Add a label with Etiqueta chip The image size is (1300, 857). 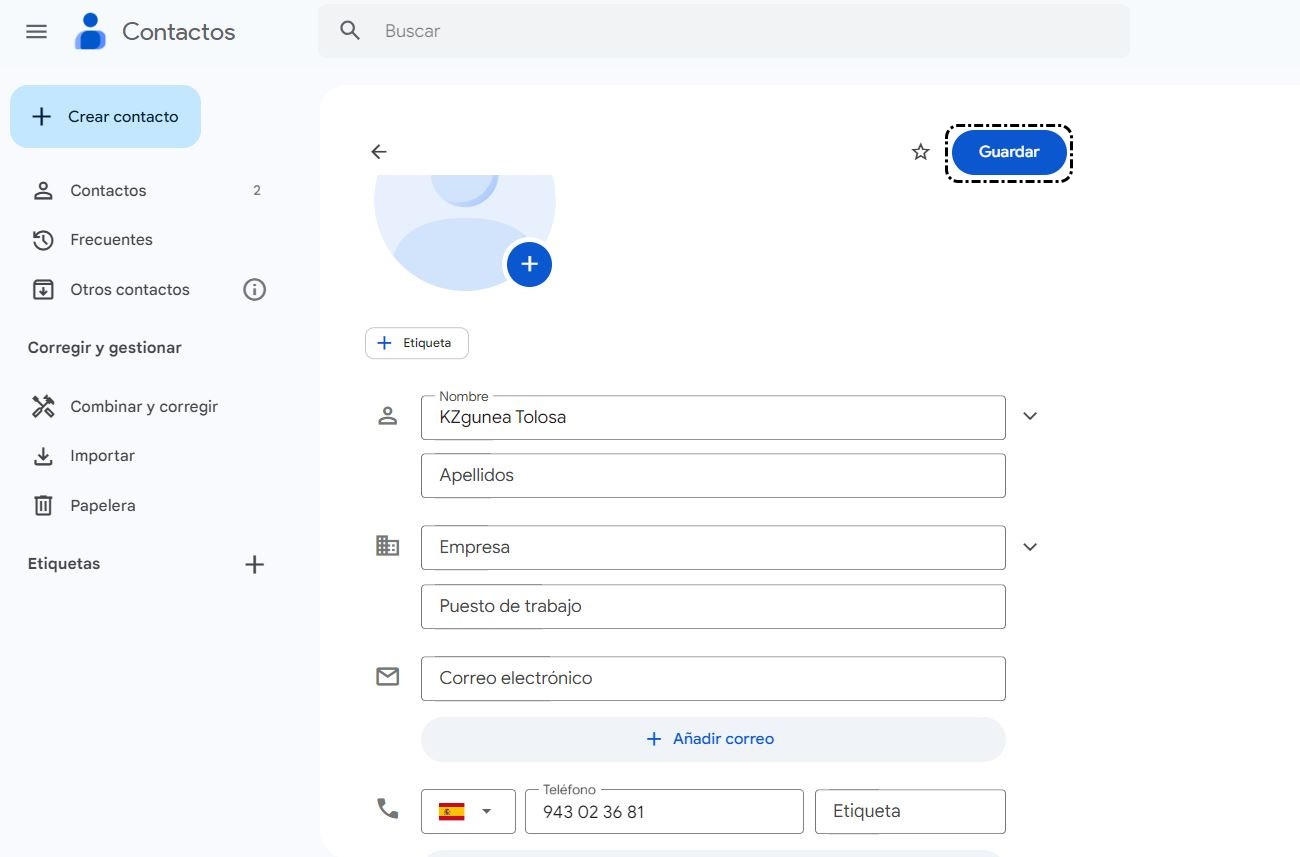417,343
